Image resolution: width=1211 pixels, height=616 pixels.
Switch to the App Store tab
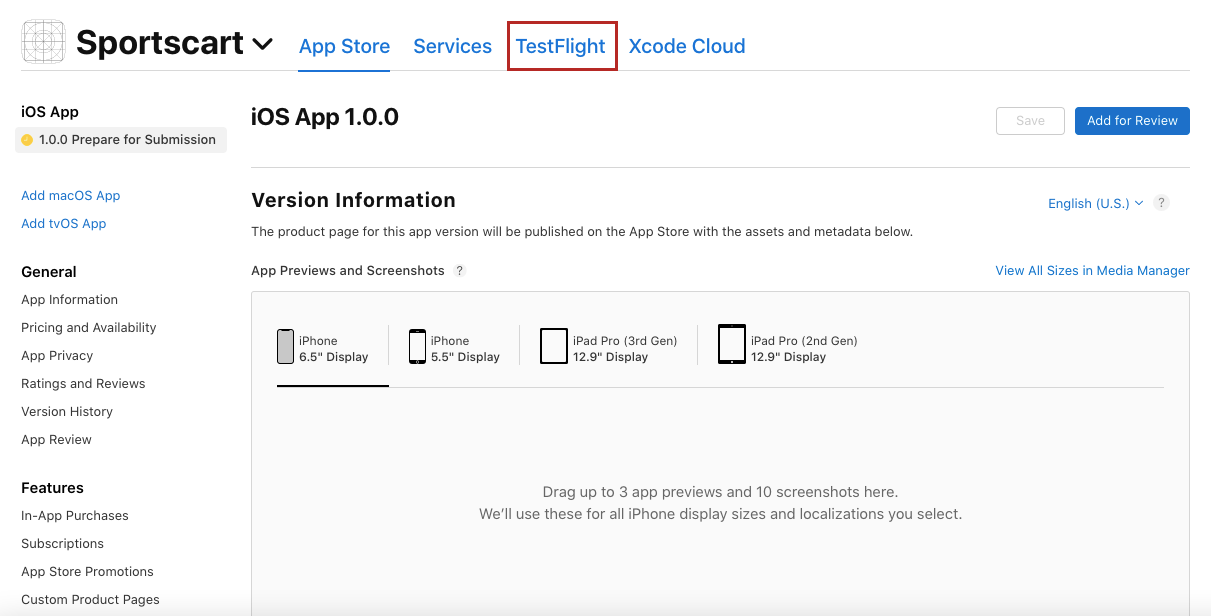pyautogui.click(x=344, y=46)
